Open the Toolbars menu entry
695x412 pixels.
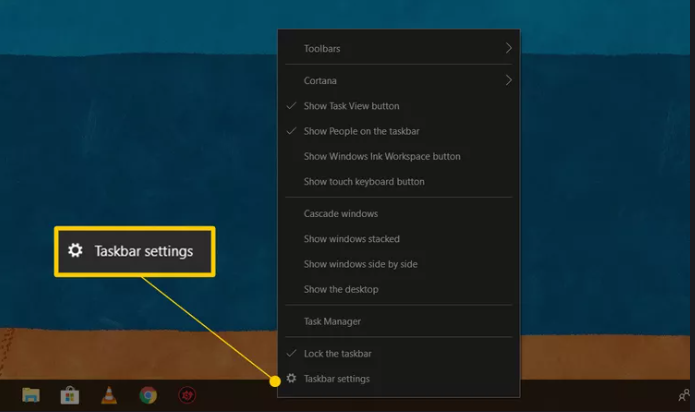click(399, 48)
